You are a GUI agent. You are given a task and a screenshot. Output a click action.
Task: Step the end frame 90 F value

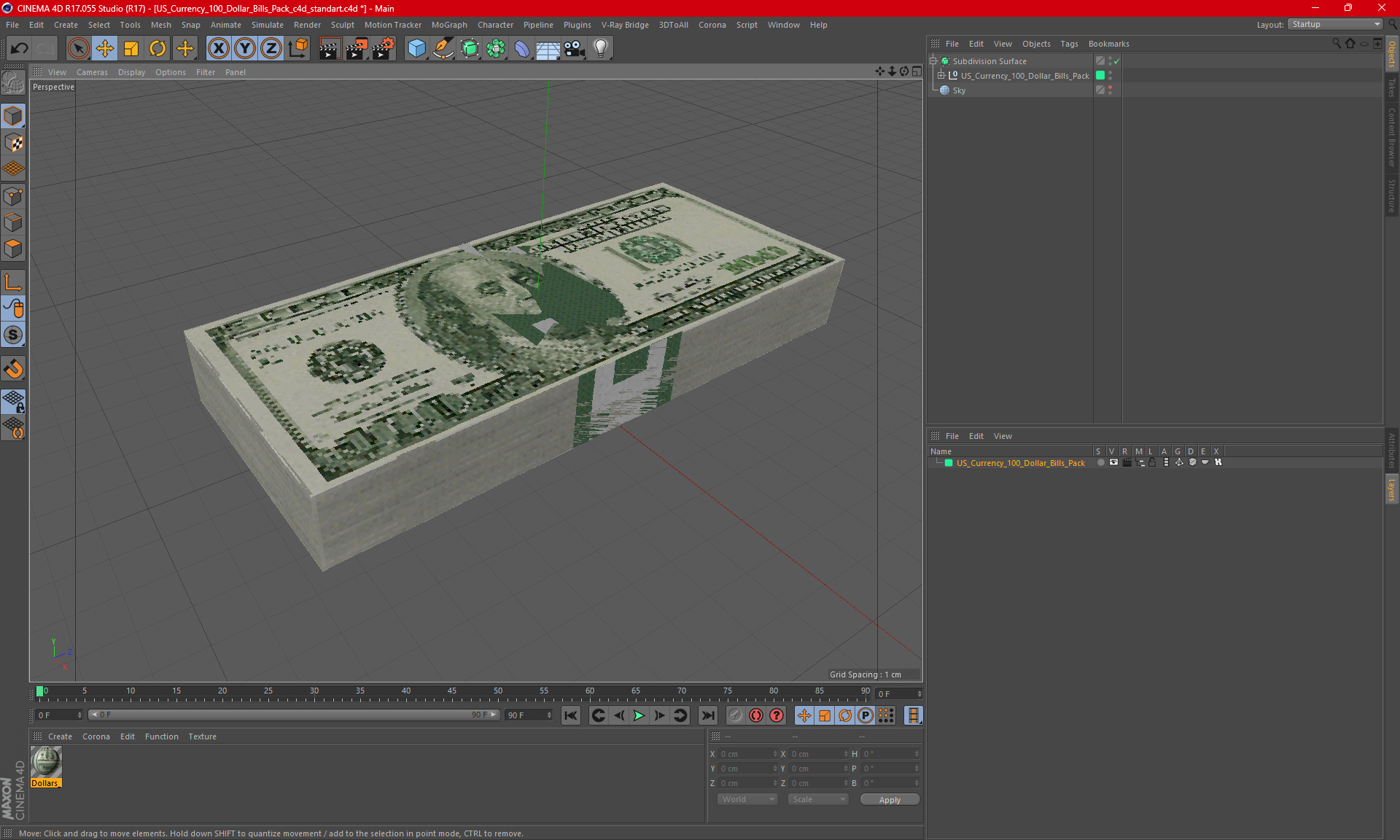[550, 715]
